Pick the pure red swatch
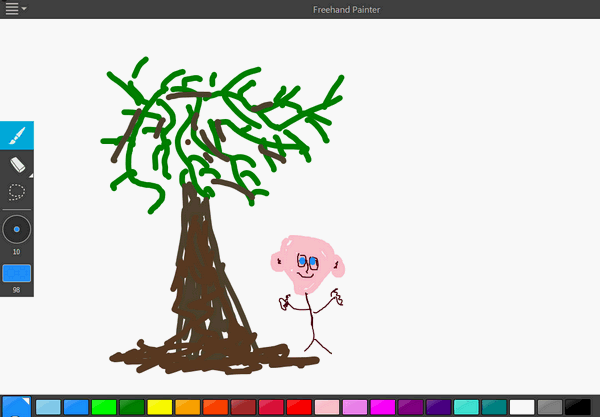Viewport: 600px width, 417px height. (299, 407)
